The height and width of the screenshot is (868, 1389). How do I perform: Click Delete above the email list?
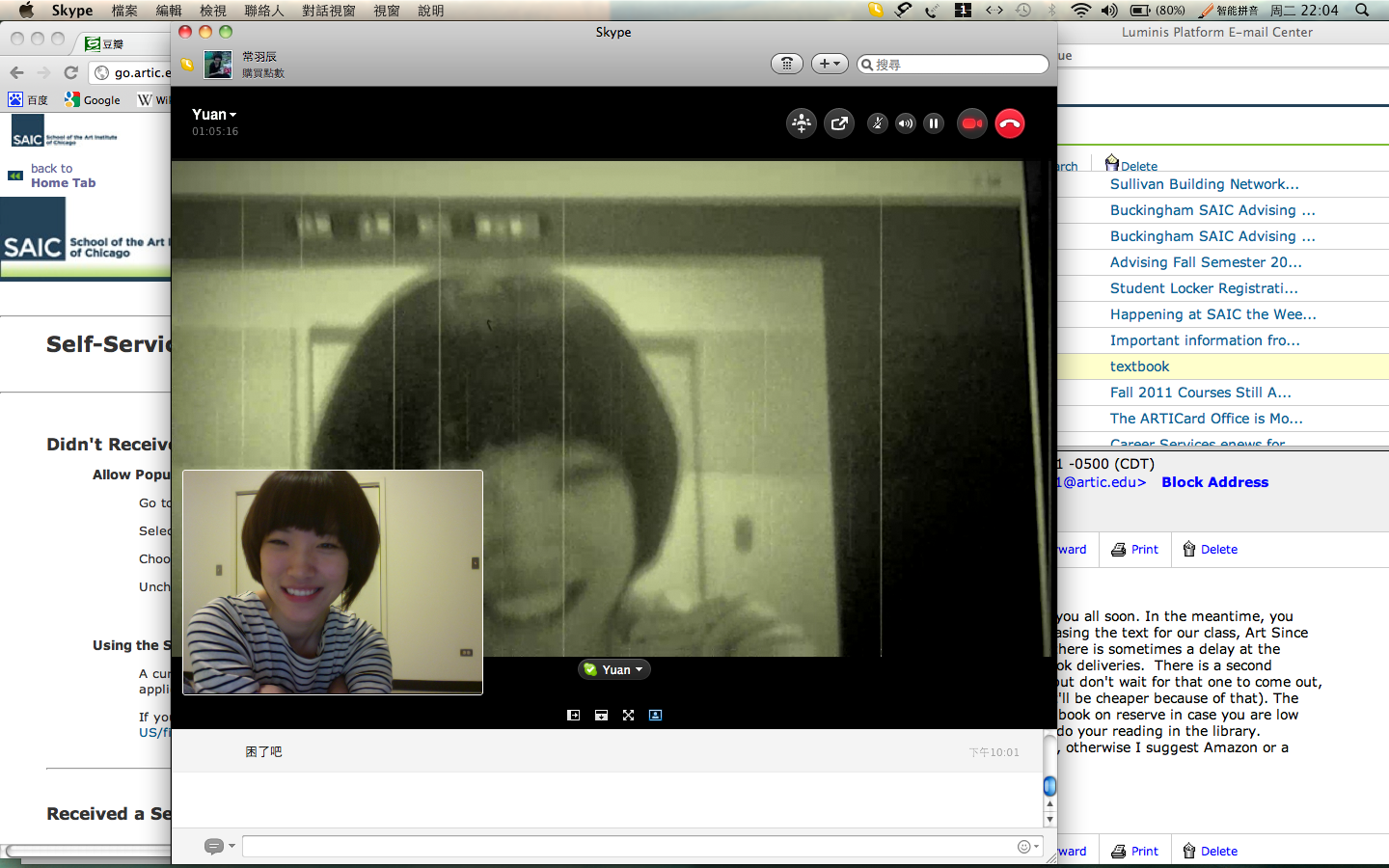click(1131, 164)
